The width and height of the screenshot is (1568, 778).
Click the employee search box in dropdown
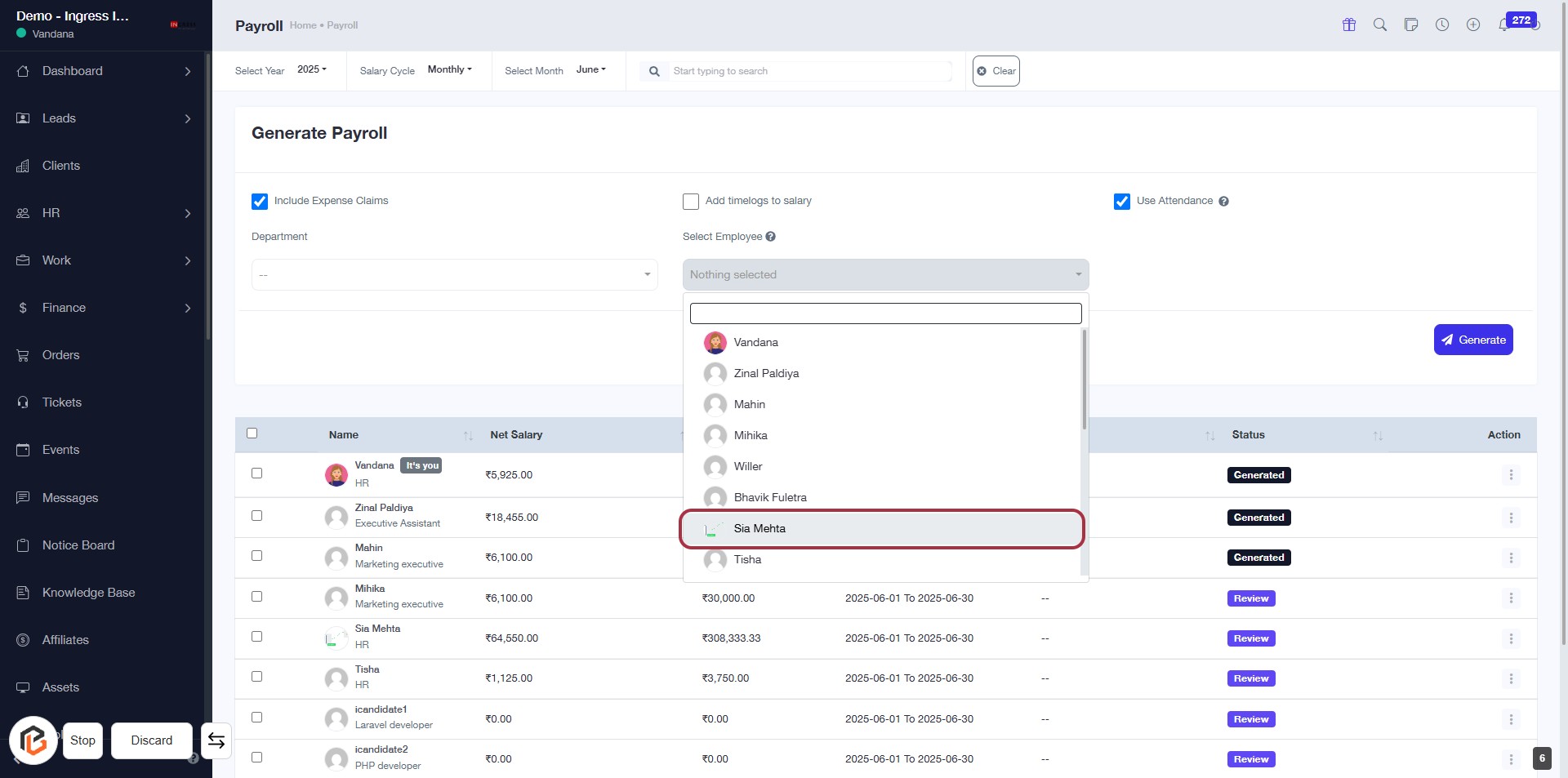click(885, 313)
